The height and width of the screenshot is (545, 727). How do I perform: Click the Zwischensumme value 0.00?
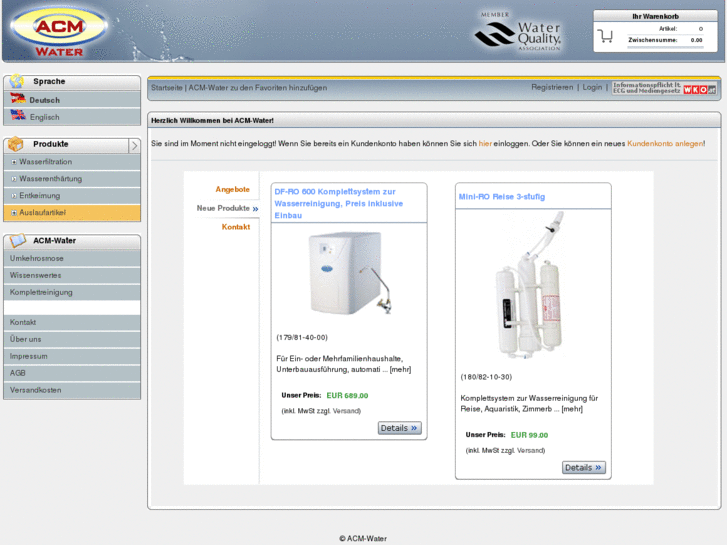point(696,40)
